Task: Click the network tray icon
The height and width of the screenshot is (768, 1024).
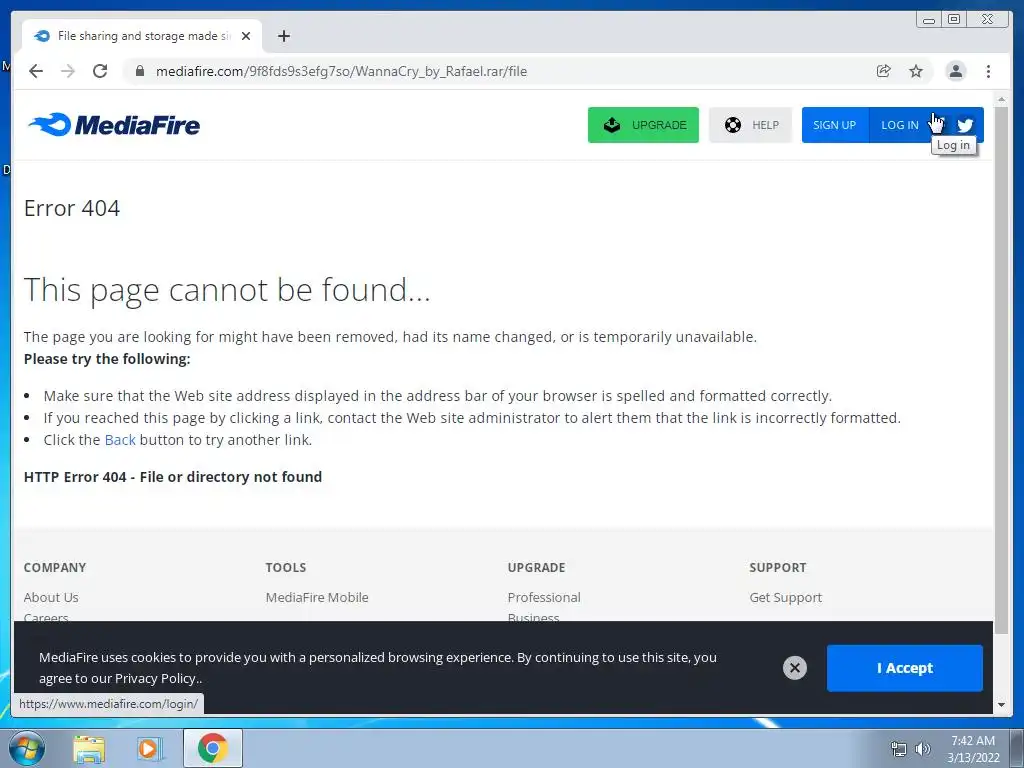Action: pos(899,749)
